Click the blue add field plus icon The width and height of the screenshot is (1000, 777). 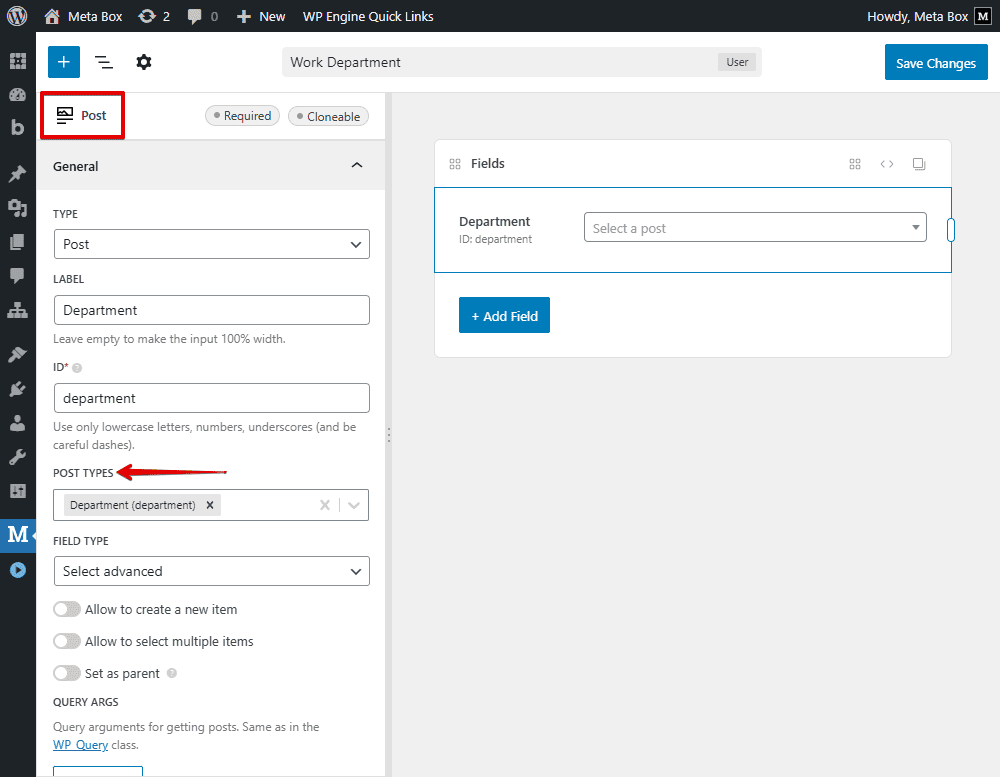63,62
